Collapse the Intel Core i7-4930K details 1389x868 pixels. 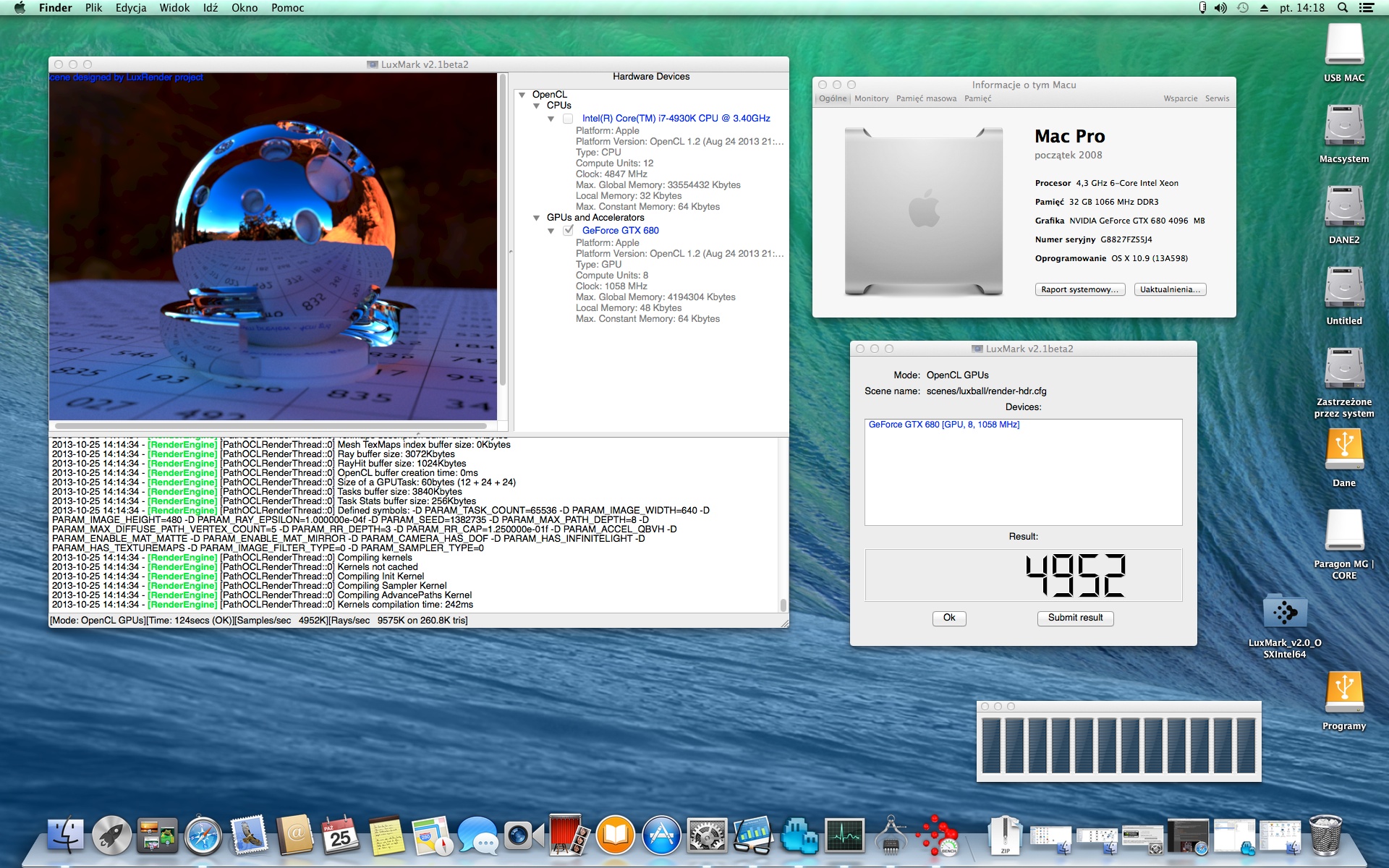pyautogui.click(x=551, y=119)
